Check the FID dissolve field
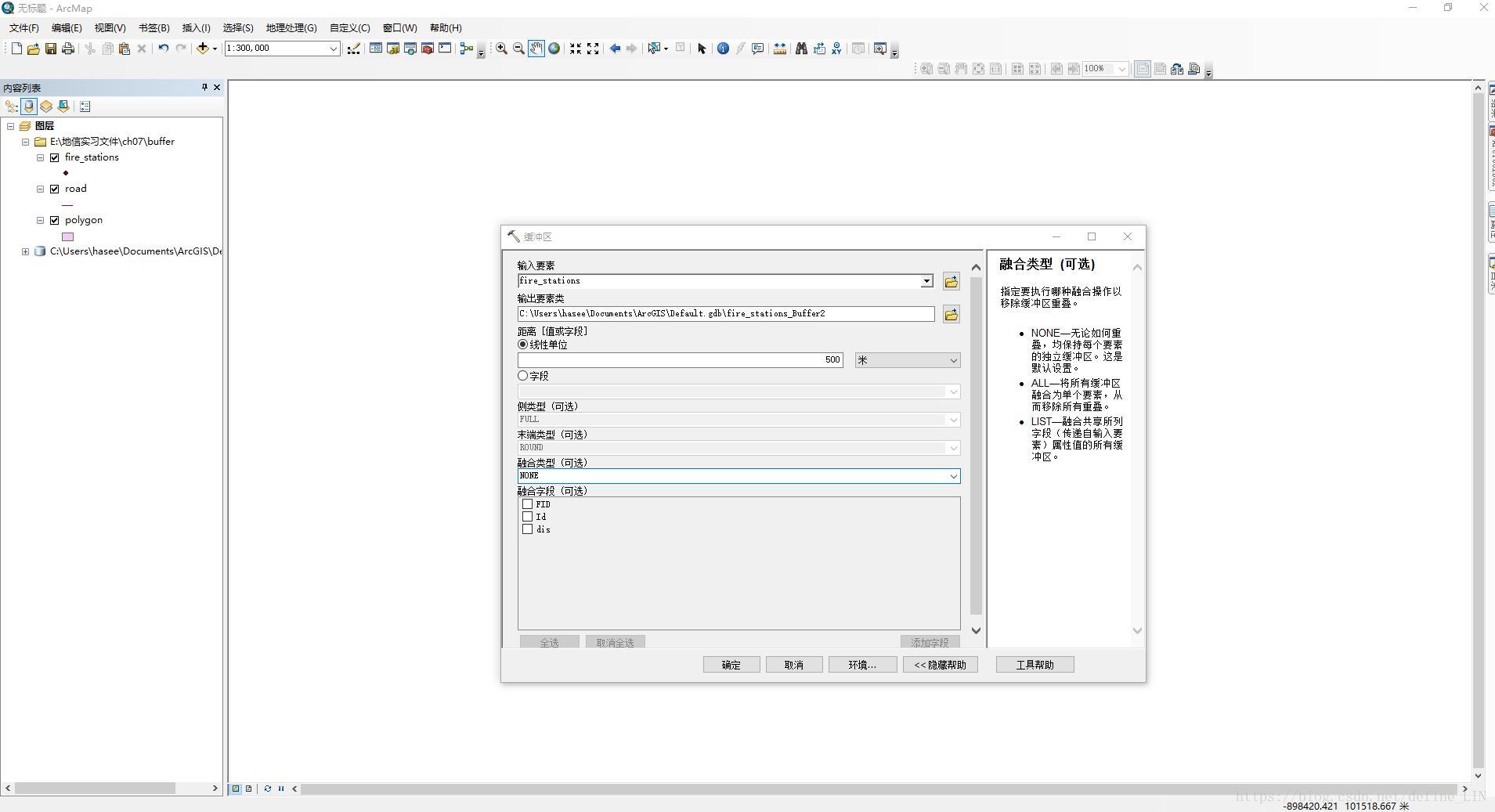This screenshot has height=812, width=1495. click(x=527, y=504)
